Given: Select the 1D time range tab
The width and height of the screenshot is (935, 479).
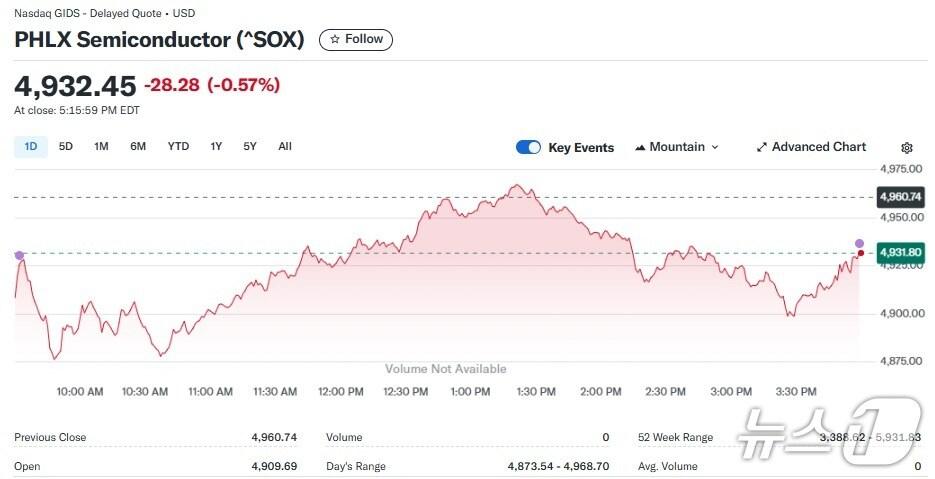Looking at the screenshot, I should 30,146.
